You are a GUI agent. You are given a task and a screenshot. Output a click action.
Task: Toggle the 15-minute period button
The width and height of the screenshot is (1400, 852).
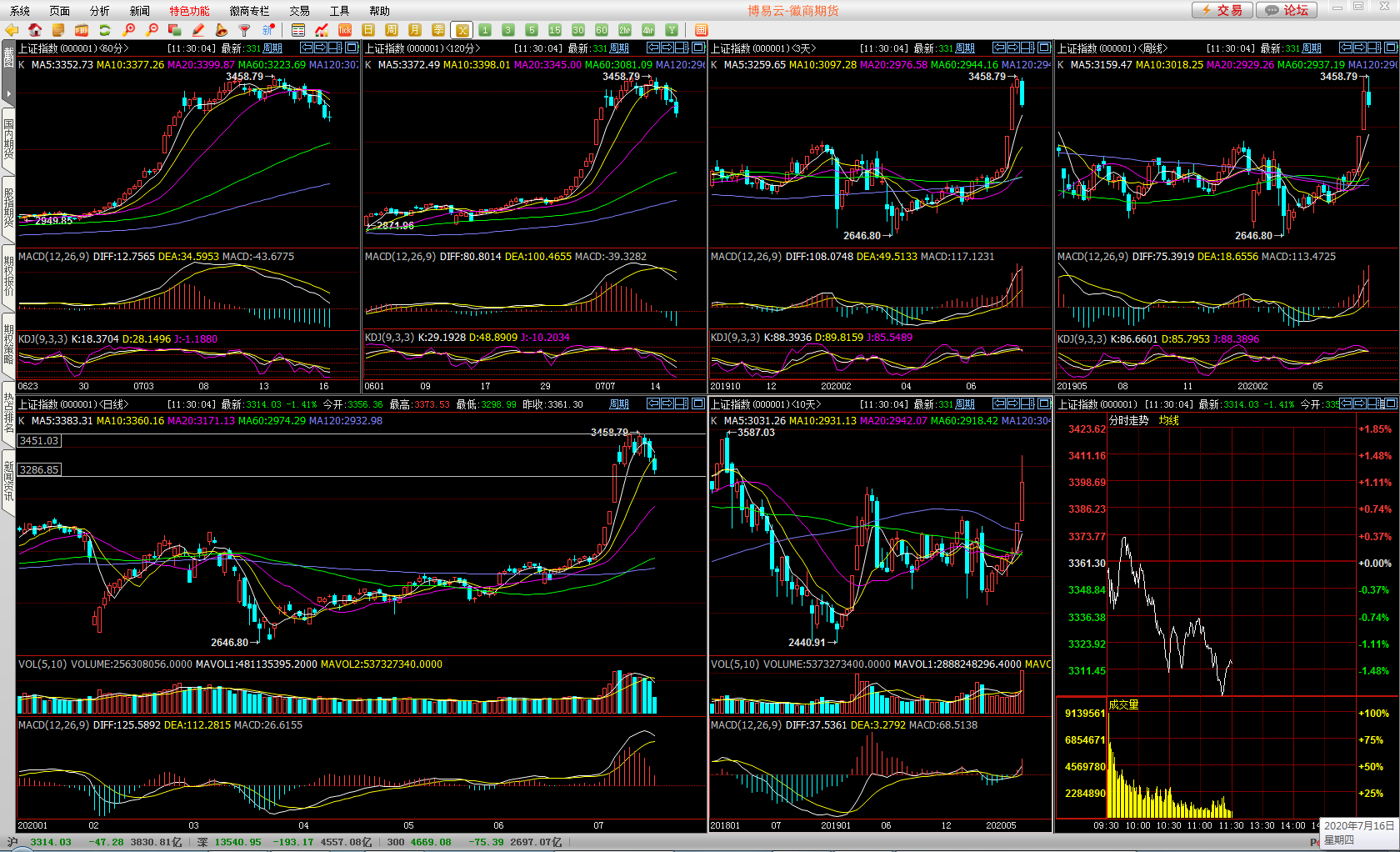pos(555,30)
